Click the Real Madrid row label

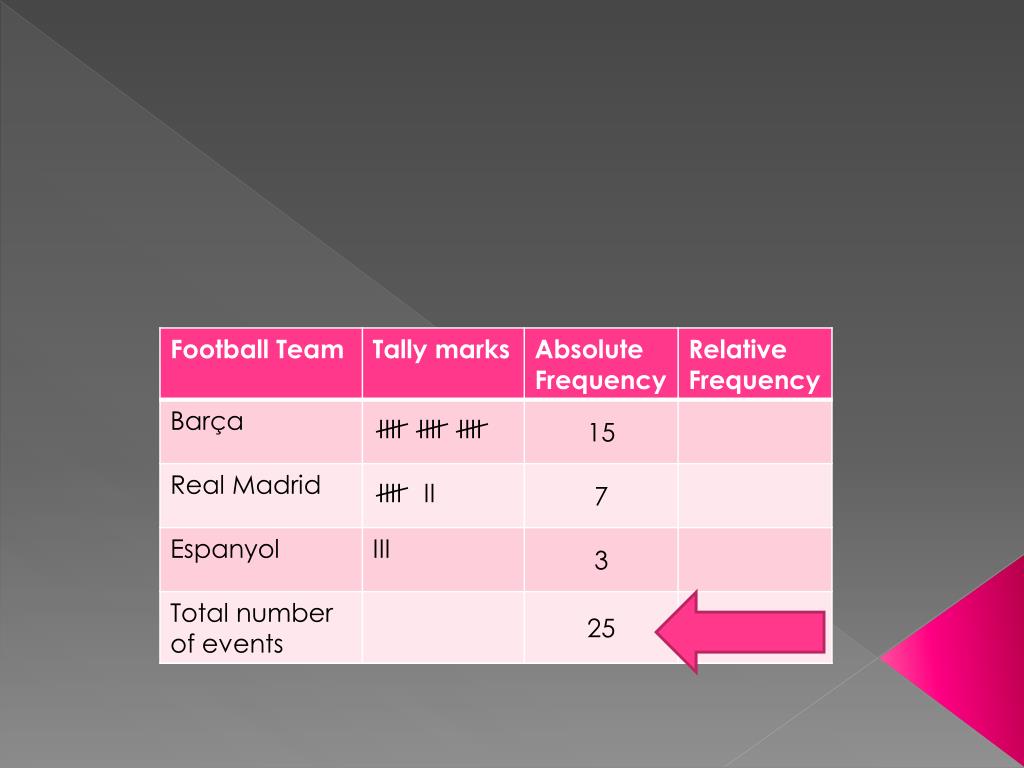[x=246, y=485]
